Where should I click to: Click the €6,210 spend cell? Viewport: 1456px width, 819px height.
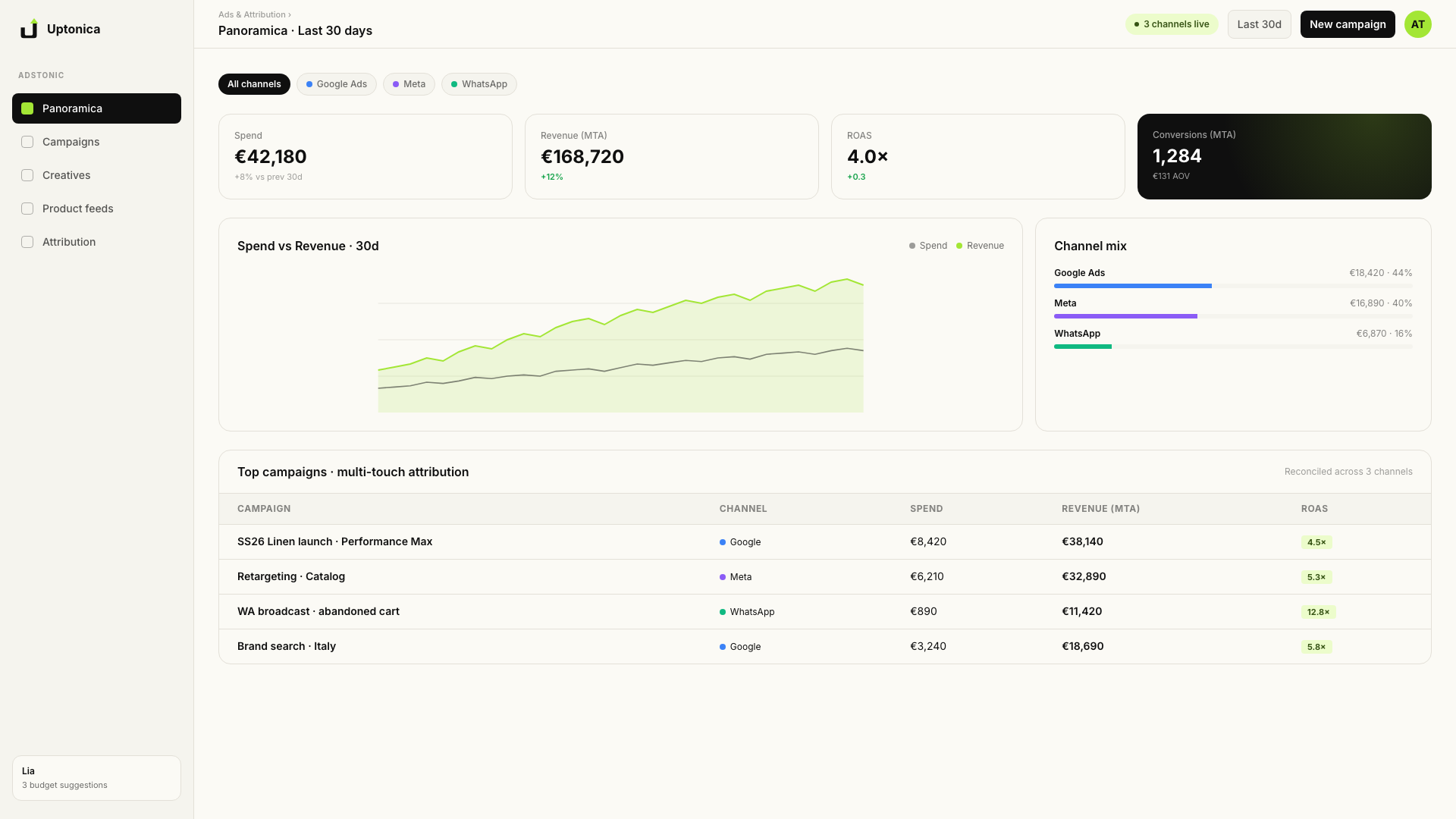(927, 576)
